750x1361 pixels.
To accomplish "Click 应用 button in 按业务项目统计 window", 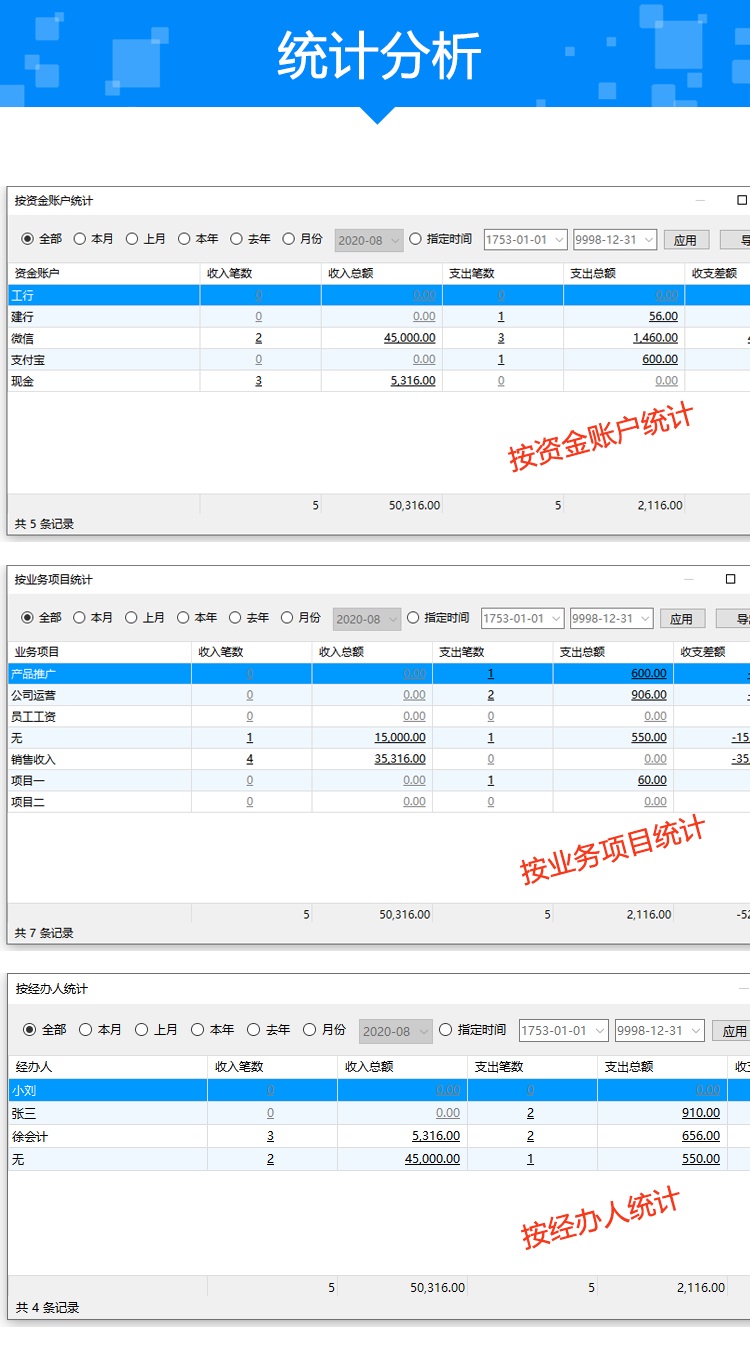I will pyautogui.click(x=682, y=619).
